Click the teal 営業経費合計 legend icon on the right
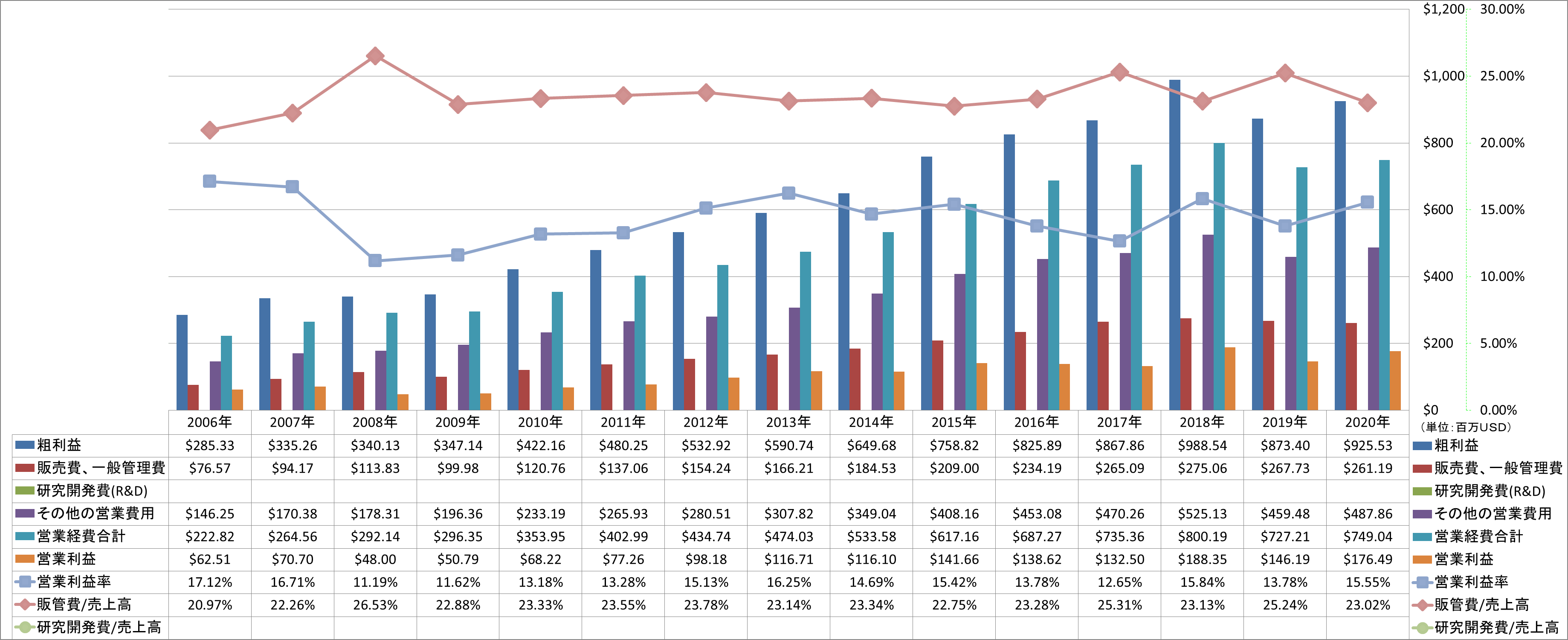This screenshot has width=1568, height=640. (1422, 536)
